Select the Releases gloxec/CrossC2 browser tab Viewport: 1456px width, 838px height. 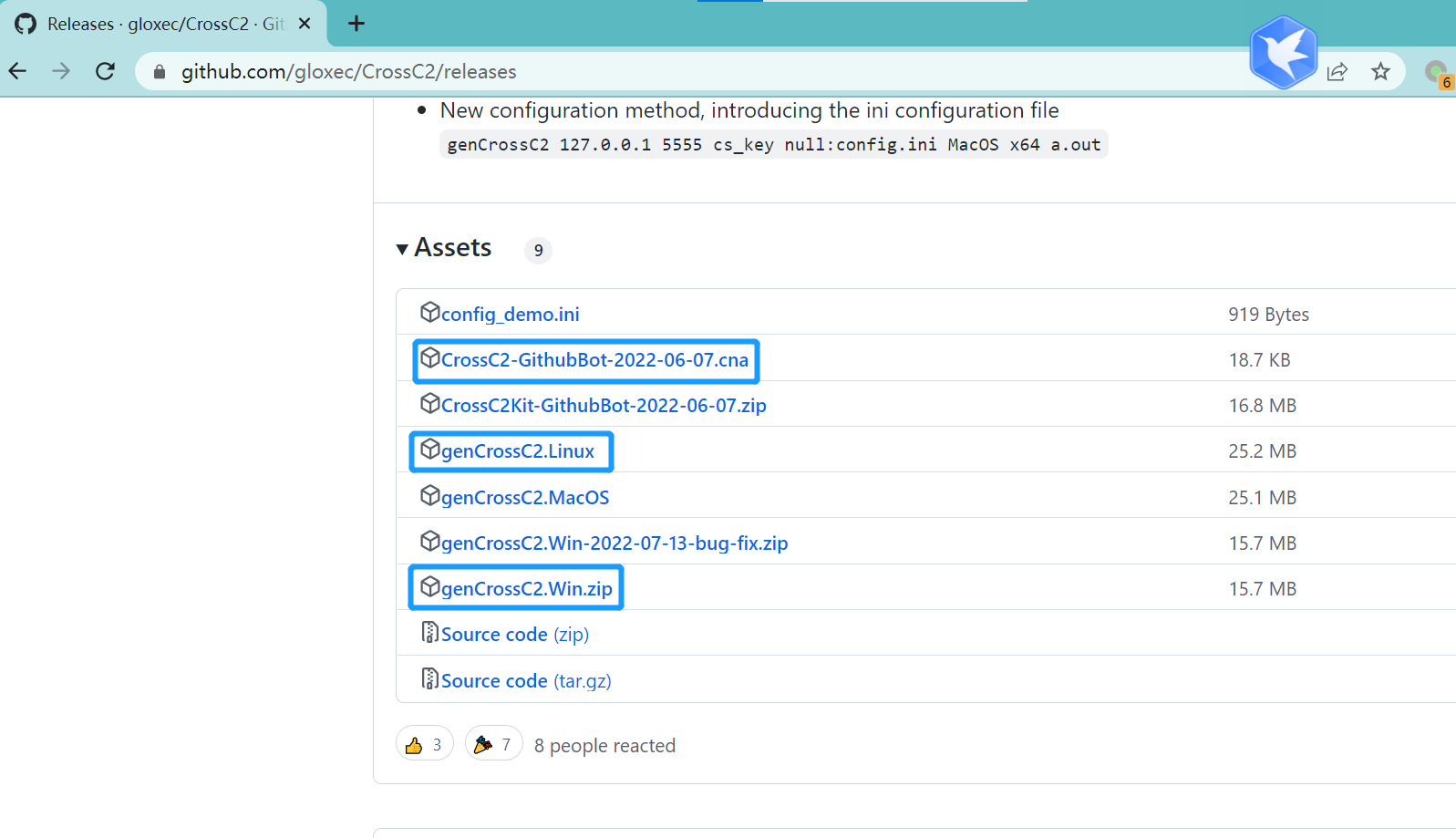point(164,24)
